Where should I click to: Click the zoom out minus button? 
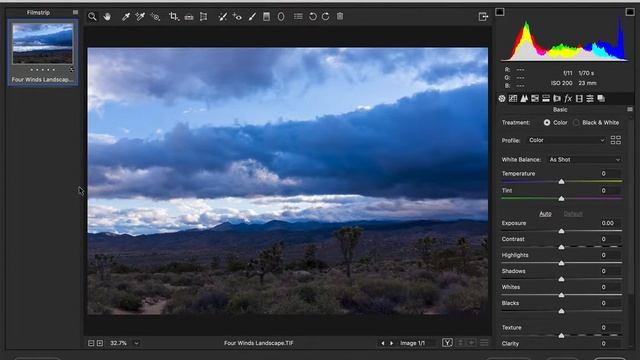91,343
